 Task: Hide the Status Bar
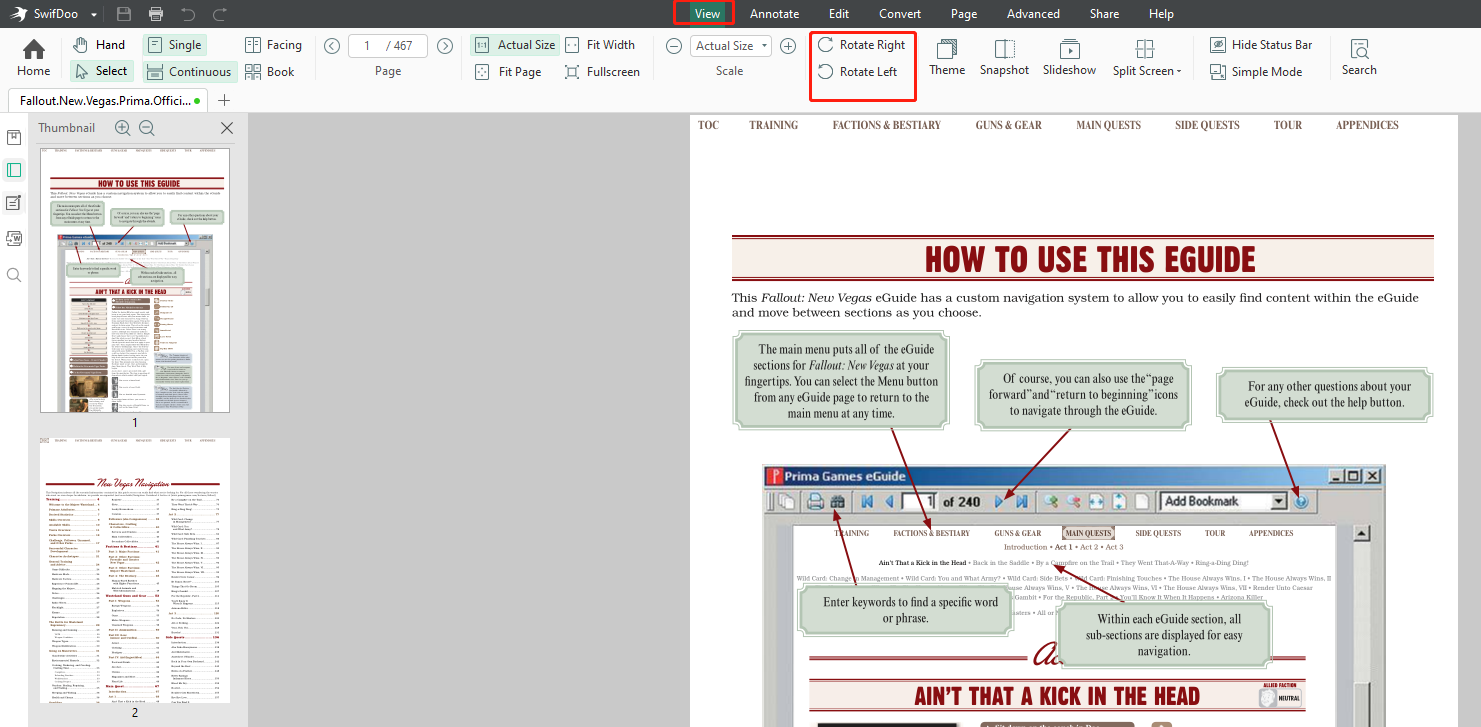point(1260,45)
